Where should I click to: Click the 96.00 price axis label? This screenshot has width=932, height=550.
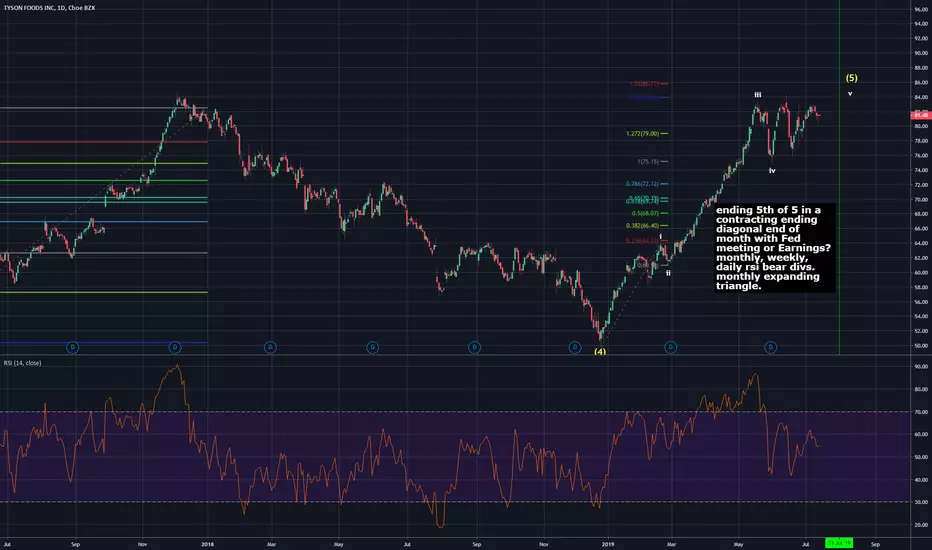921,10
